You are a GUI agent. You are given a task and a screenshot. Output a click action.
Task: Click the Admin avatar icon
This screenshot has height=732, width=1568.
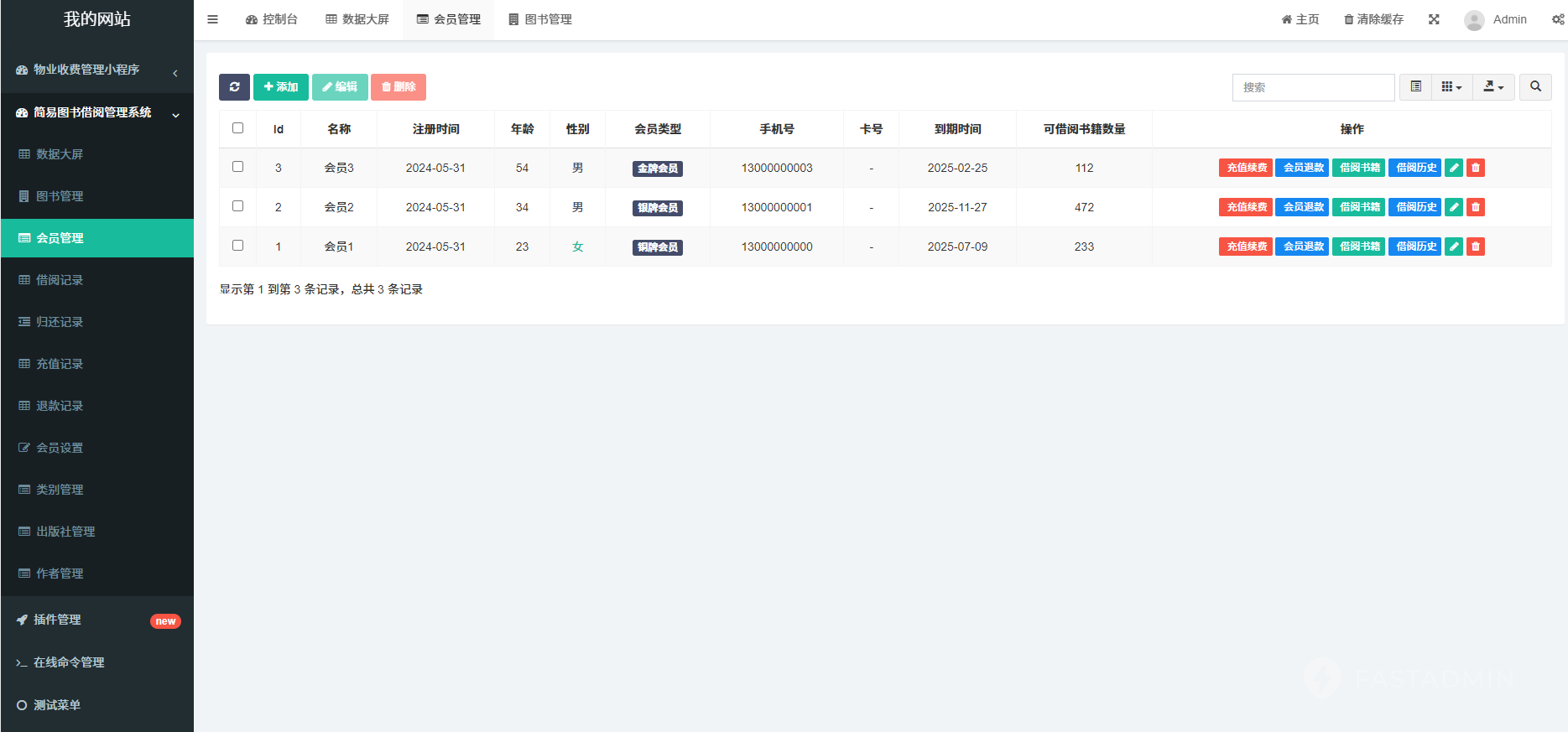(x=1474, y=20)
